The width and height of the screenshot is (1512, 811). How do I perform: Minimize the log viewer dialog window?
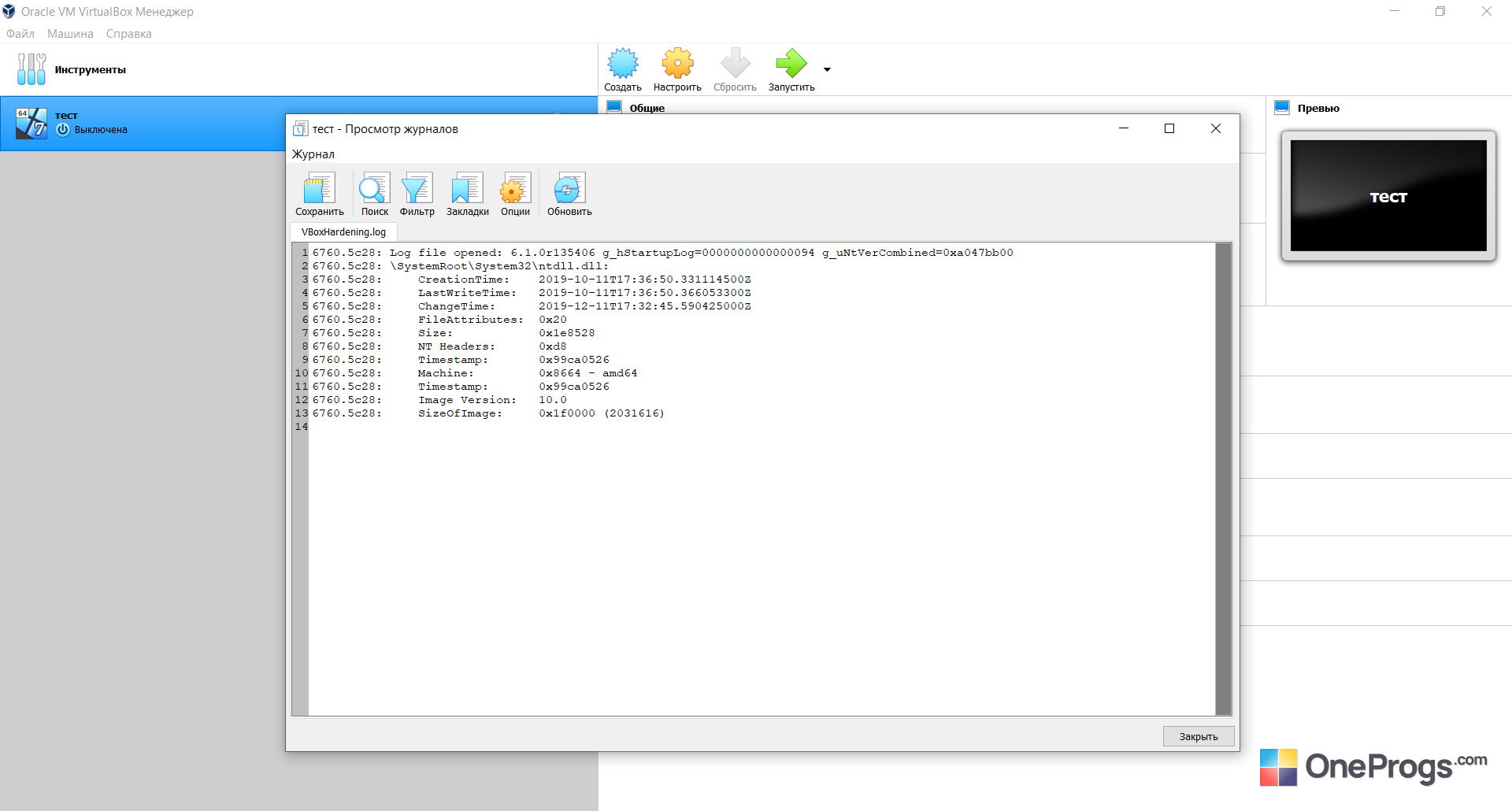(x=1124, y=128)
